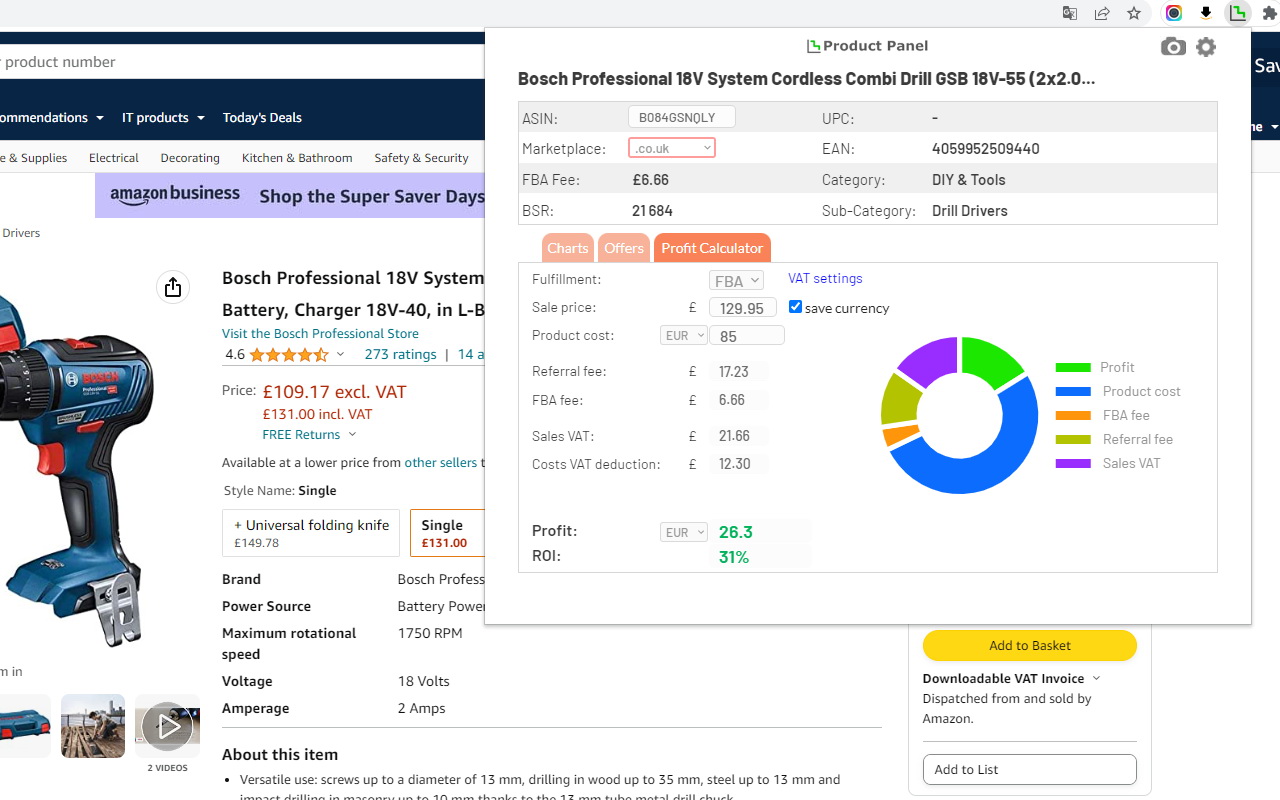The image size is (1280, 800).
Task: Toggle the save currency checkbox
Action: pos(795,306)
